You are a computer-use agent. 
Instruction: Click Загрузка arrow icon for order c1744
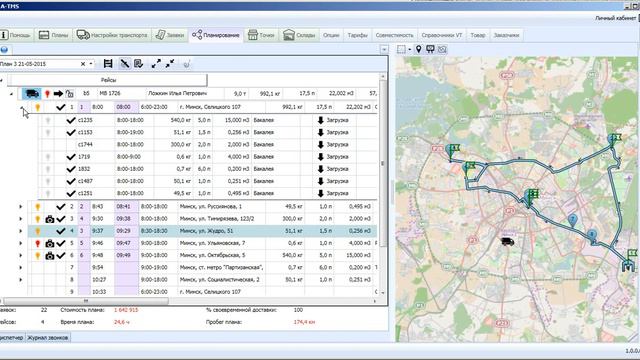pos(320,144)
